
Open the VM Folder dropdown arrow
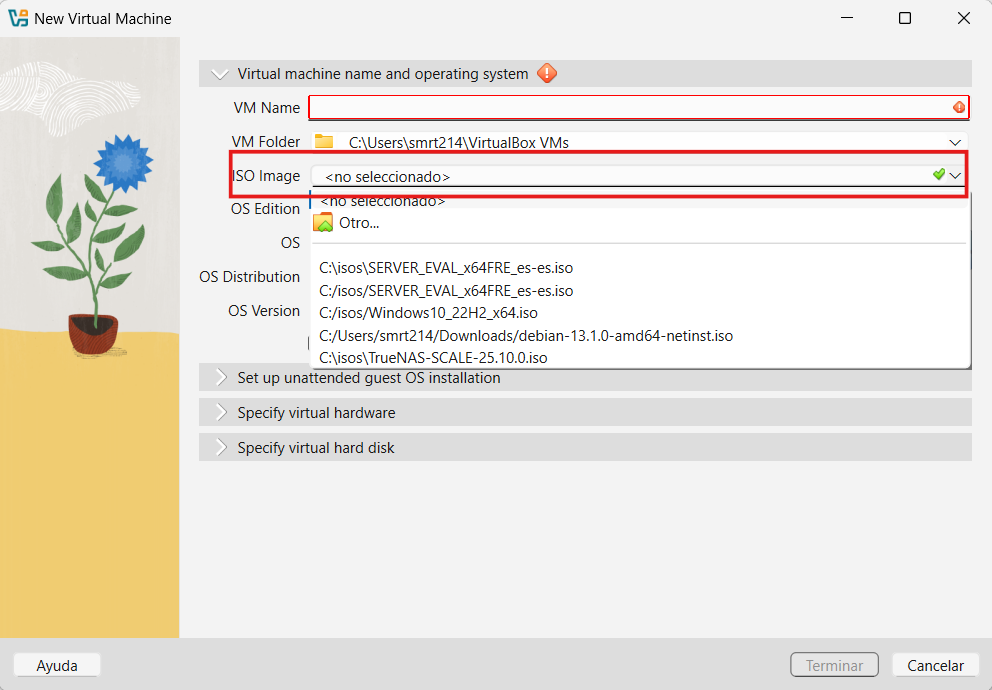[x=956, y=142]
